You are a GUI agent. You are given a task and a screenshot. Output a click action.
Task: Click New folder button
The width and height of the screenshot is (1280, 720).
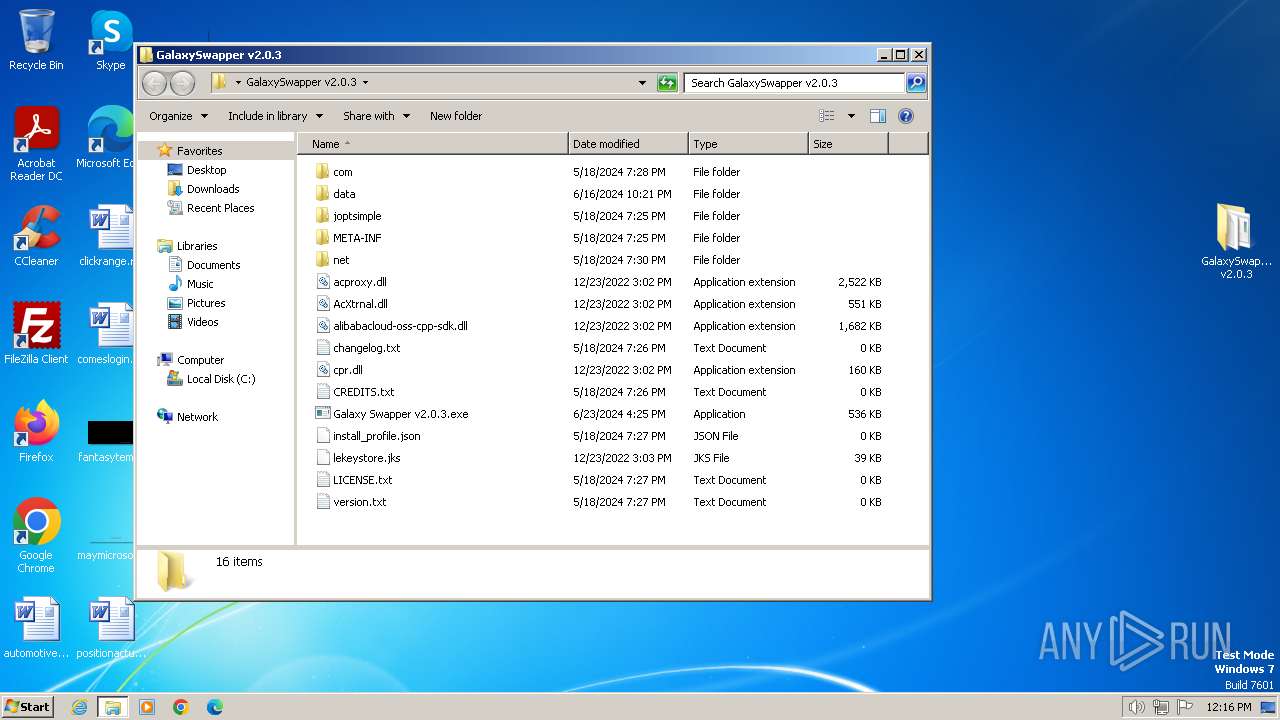click(456, 116)
